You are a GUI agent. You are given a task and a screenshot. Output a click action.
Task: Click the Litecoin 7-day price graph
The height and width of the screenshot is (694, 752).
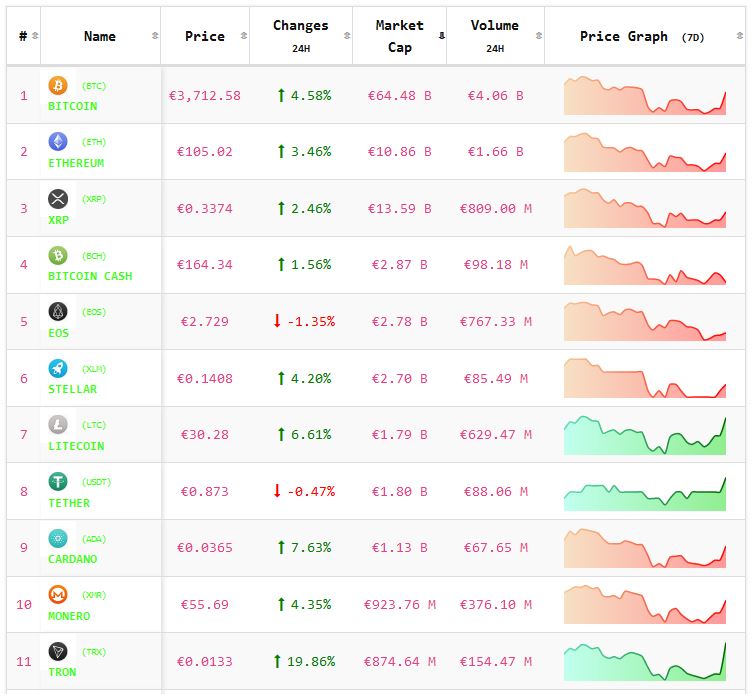click(x=645, y=435)
